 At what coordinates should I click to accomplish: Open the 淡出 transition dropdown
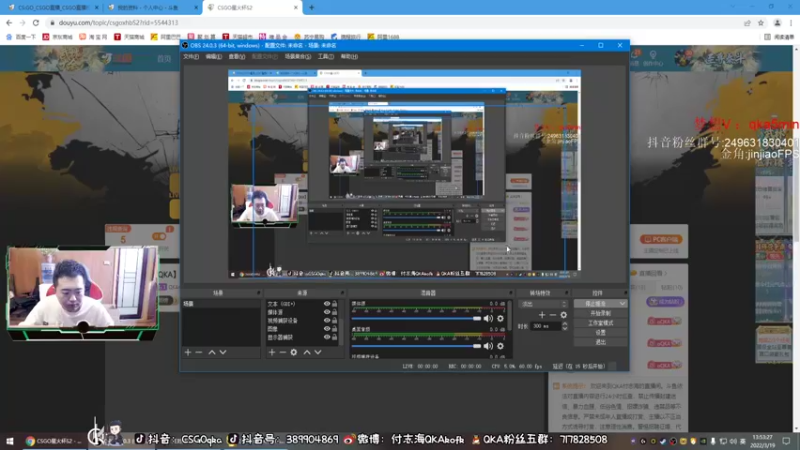pyautogui.click(x=543, y=304)
